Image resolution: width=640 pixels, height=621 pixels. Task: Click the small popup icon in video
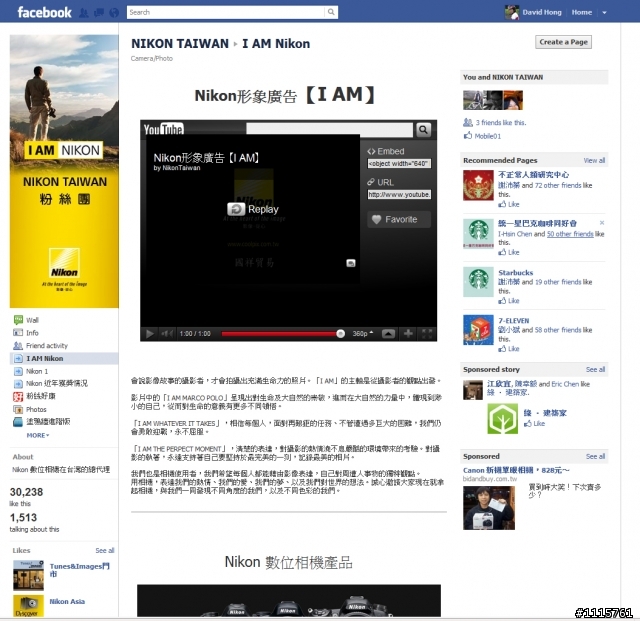point(351,263)
